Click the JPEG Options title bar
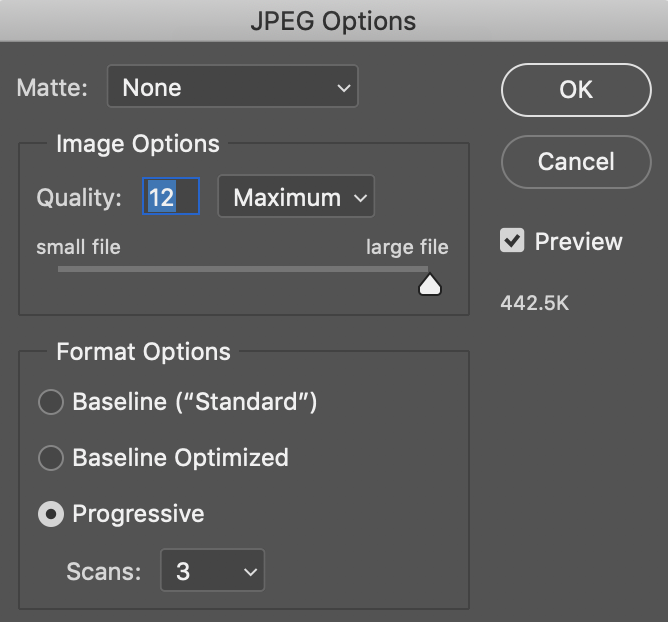This screenshot has height=622, width=668. pyautogui.click(x=334, y=21)
